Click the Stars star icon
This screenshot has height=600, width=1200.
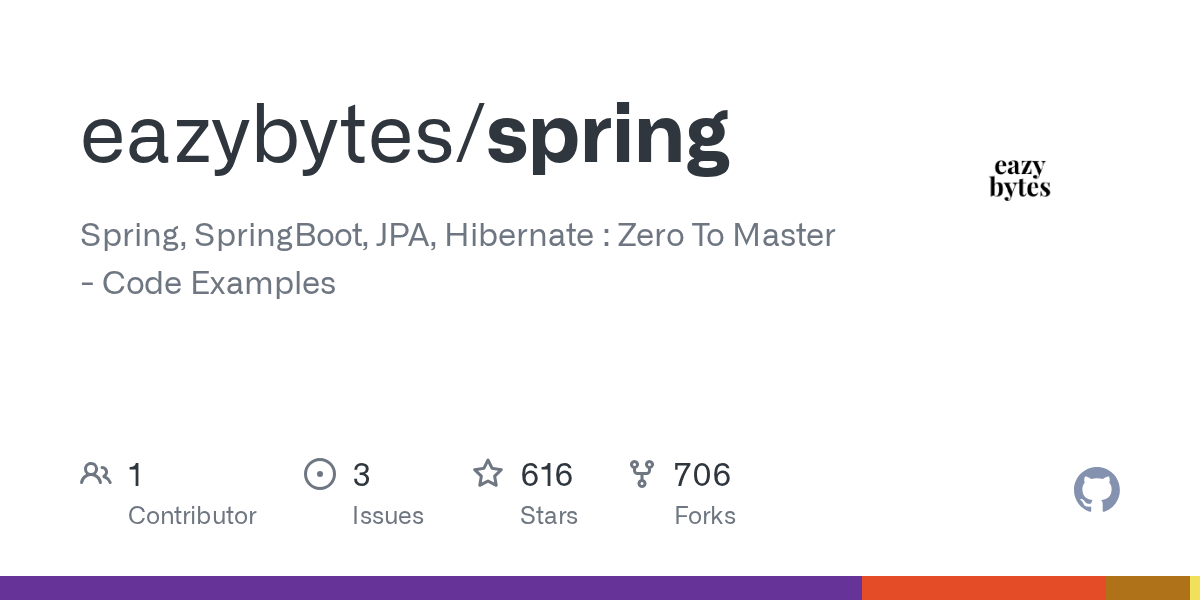(488, 473)
